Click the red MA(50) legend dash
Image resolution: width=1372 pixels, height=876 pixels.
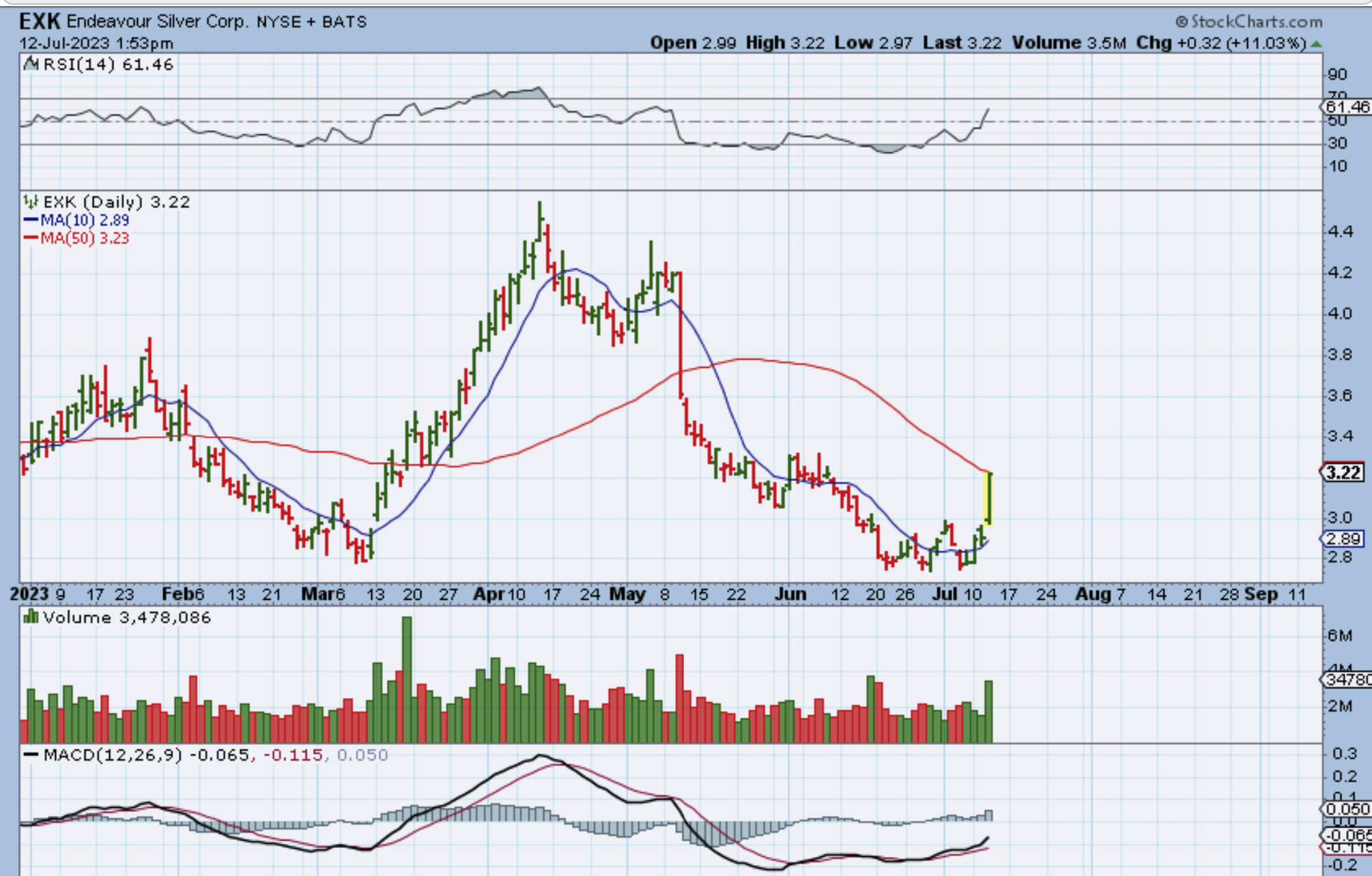tap(31, 238)
